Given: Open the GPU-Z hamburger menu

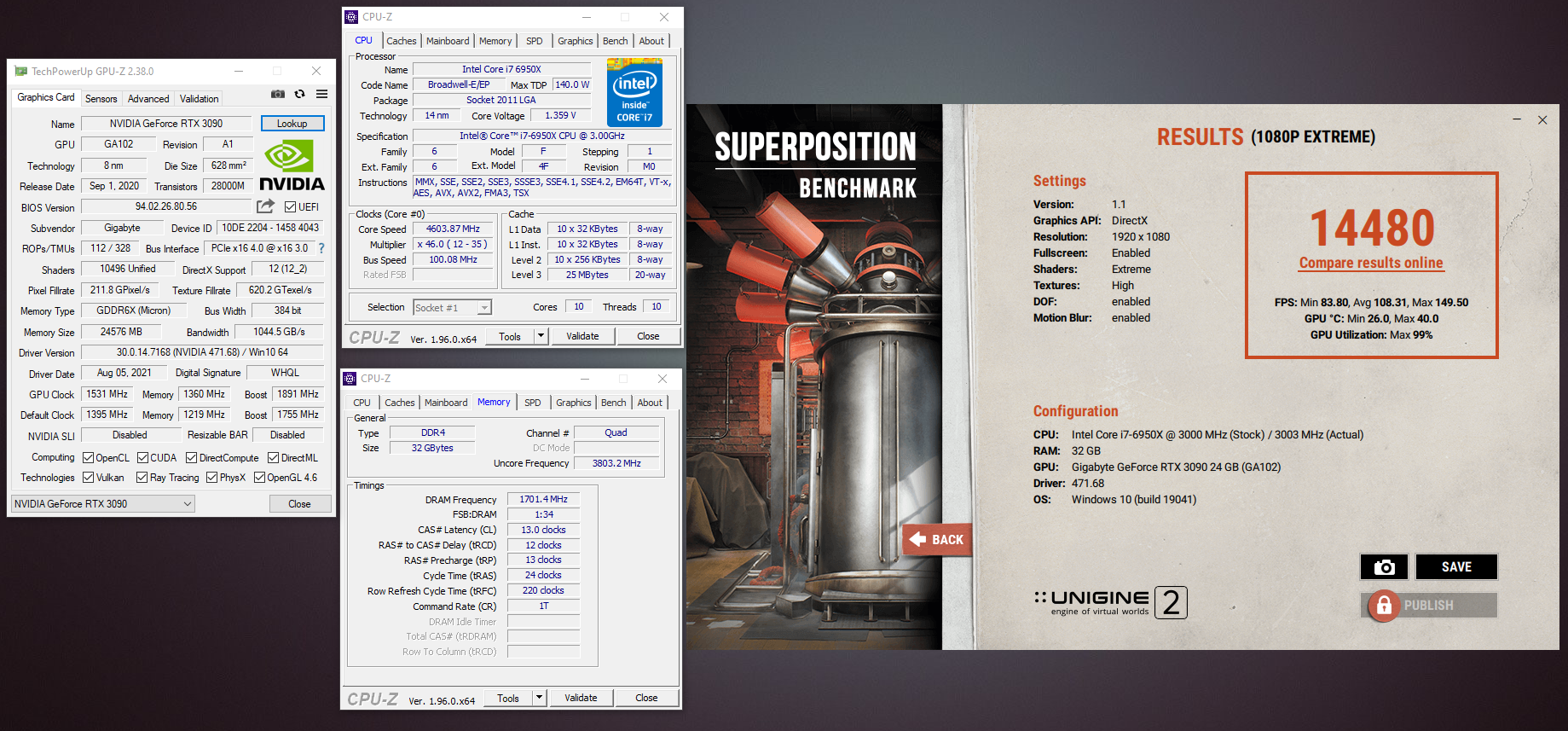Looking at the screenshot, I should 321,94.
